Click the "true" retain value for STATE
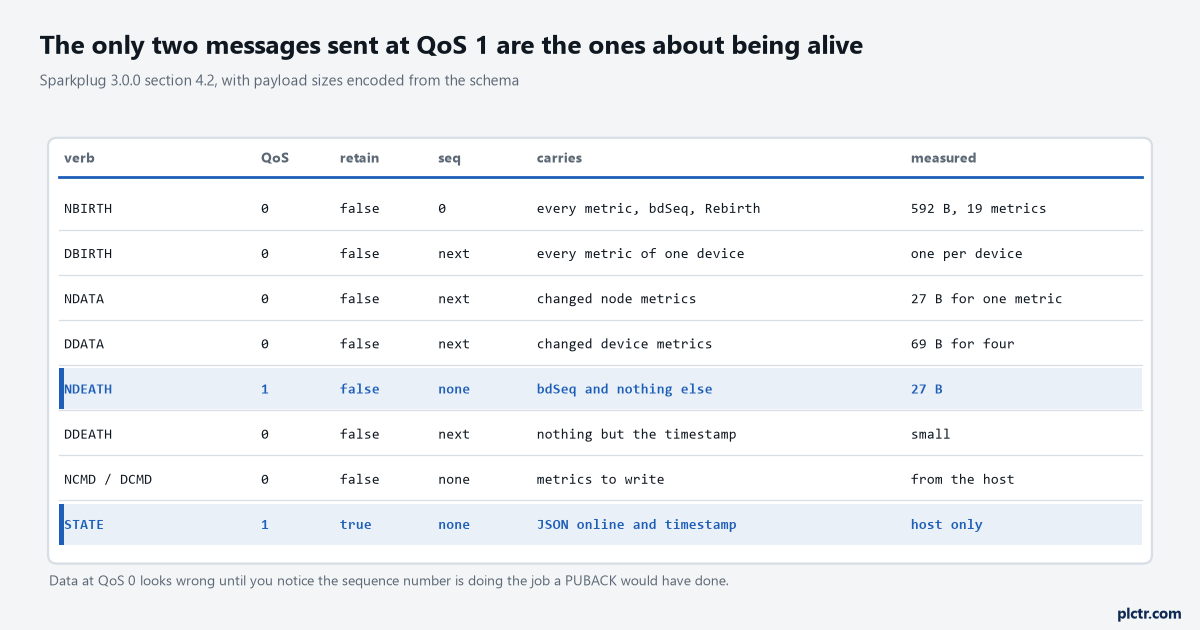1200x630 pixels. point(355,524)
